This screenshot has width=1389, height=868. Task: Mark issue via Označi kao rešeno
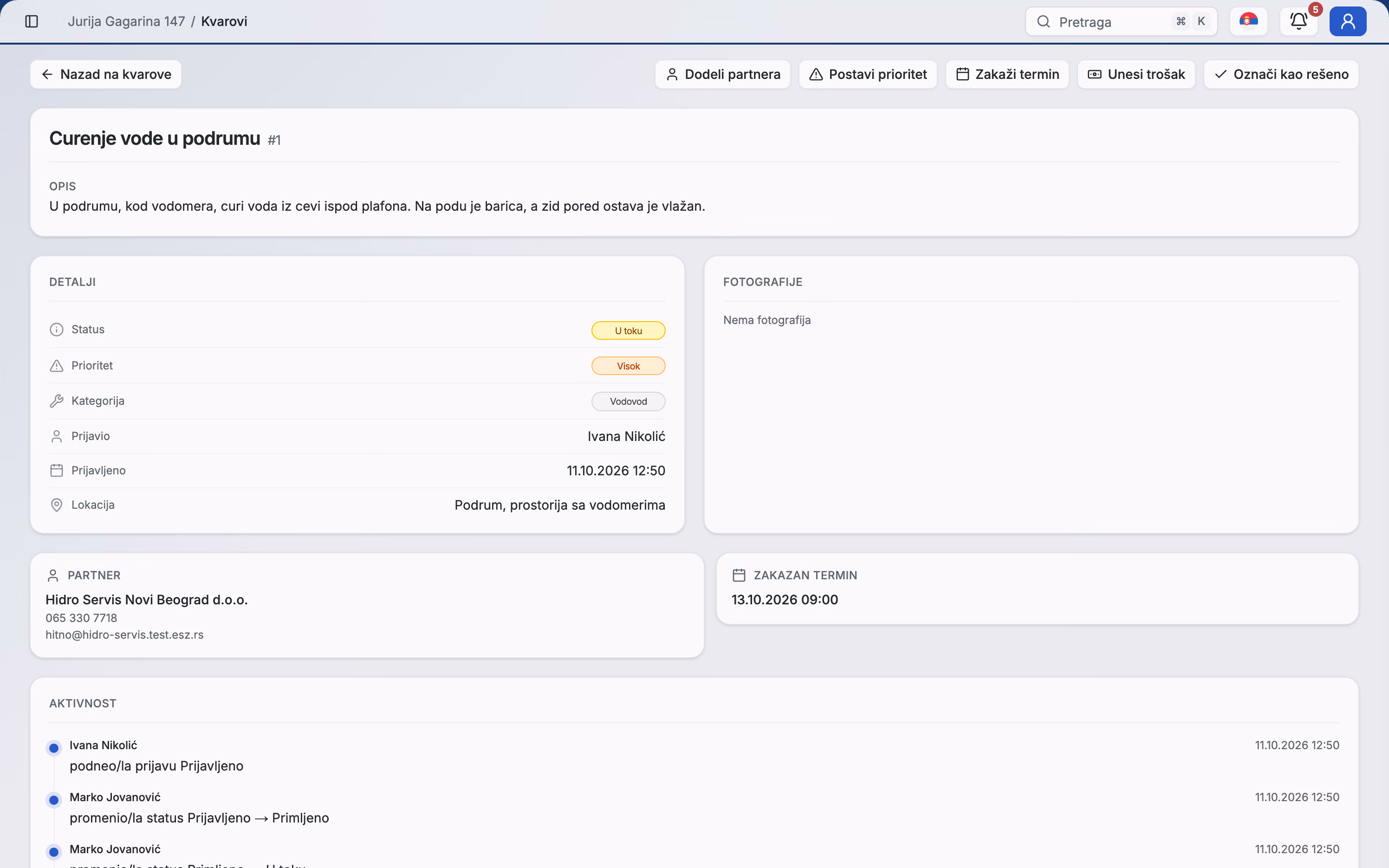(1281, 75)
